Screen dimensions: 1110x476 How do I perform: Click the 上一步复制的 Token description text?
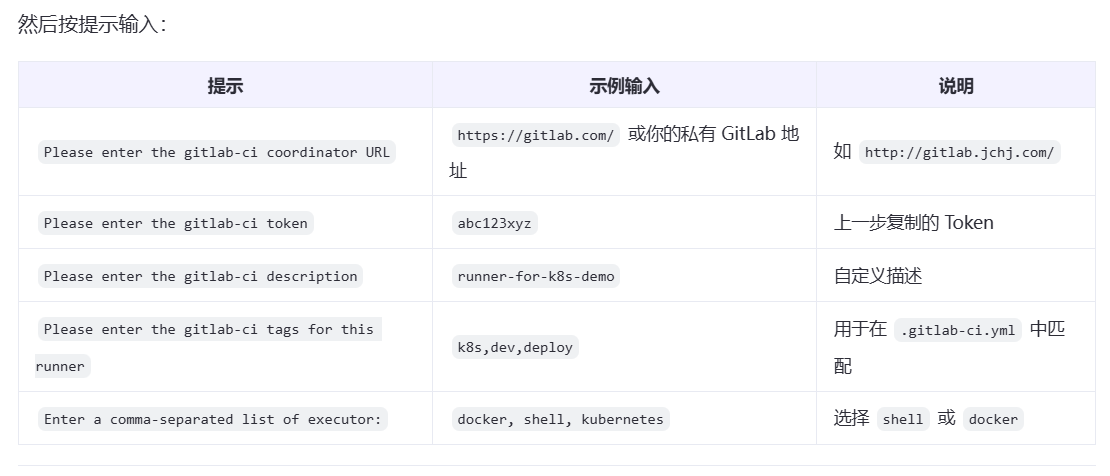pos(913,223)
